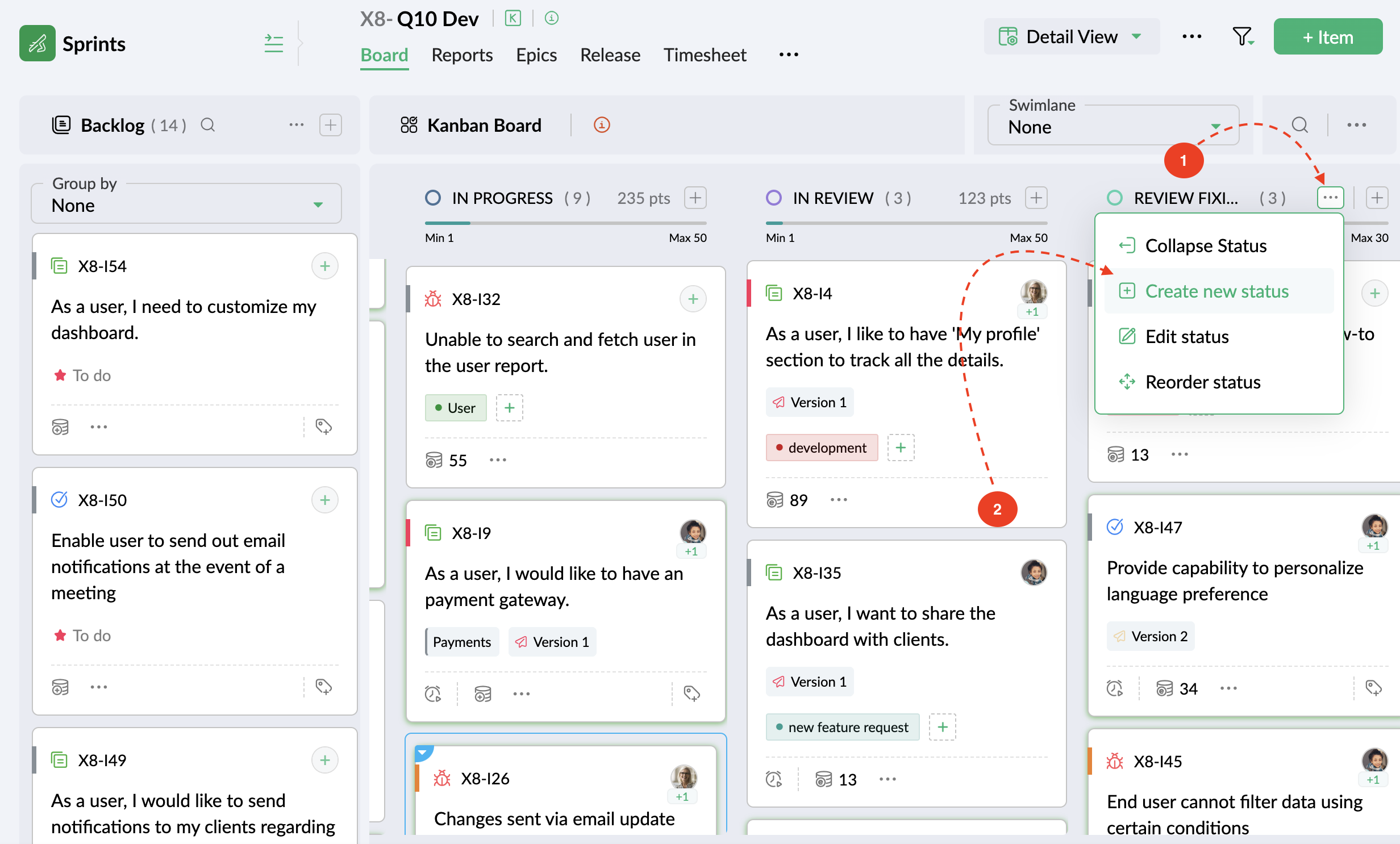
Task: Click tag icon on X8-I54 card
Action: point(324,427)
